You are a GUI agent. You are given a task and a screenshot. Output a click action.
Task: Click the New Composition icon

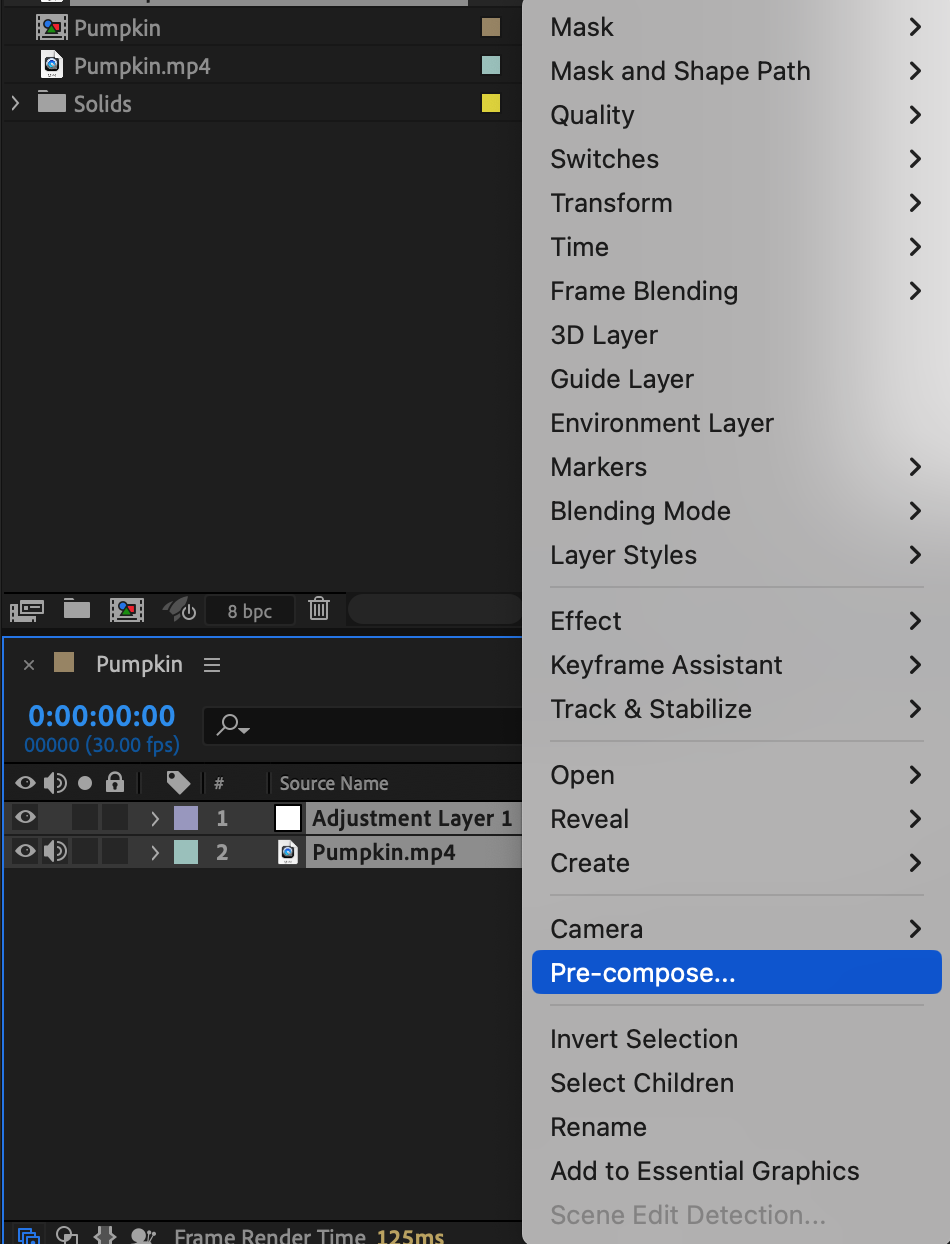coord(127,609)
